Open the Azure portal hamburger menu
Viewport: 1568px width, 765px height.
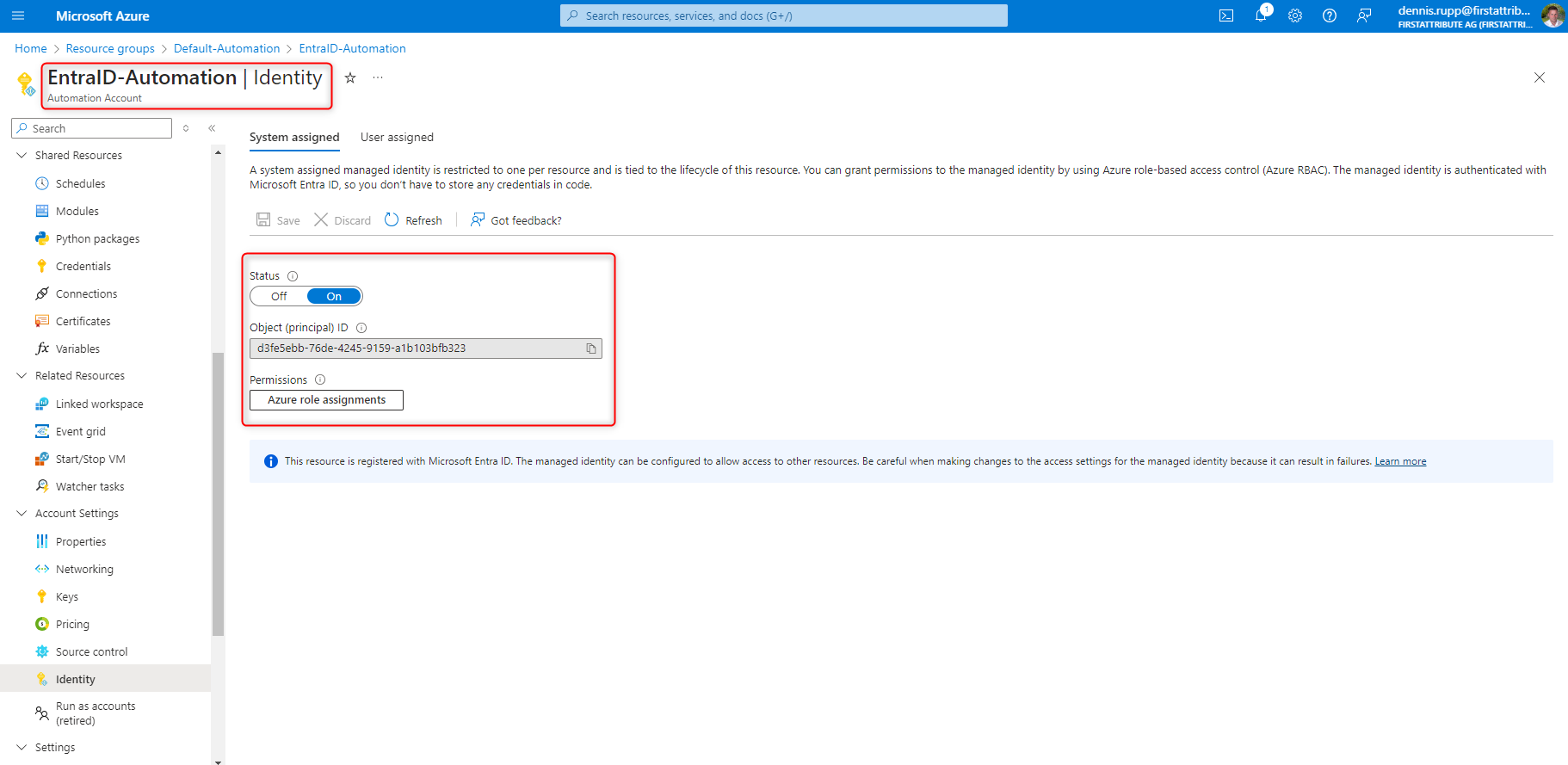click(18, 15)
